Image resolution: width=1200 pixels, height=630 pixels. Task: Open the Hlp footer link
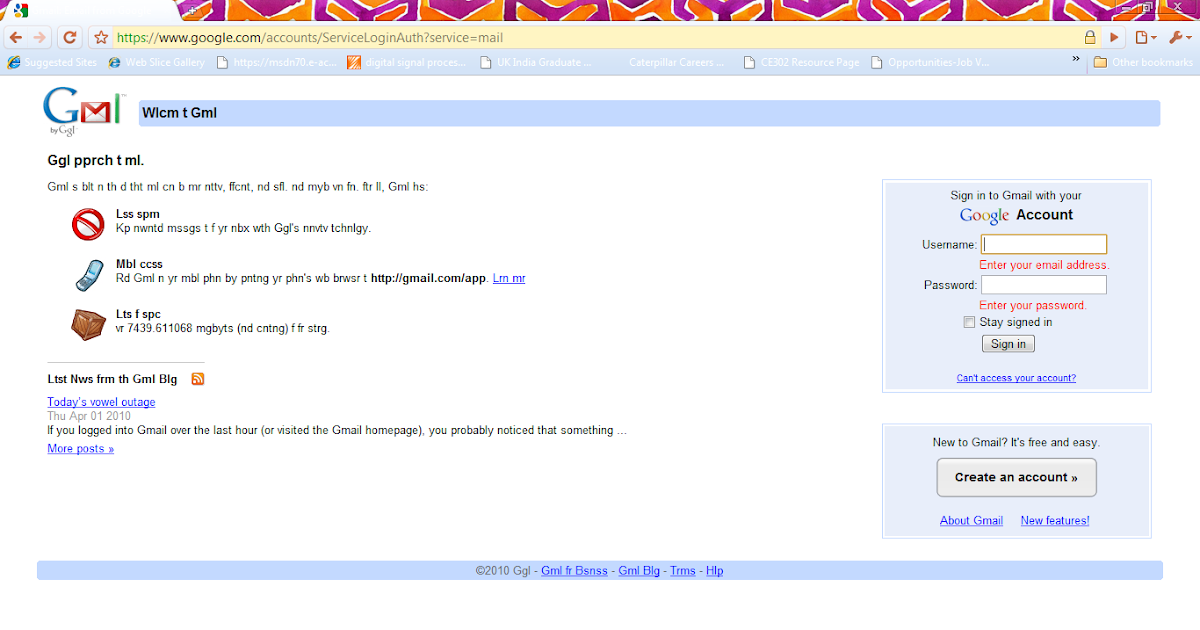tap(714, 571)
